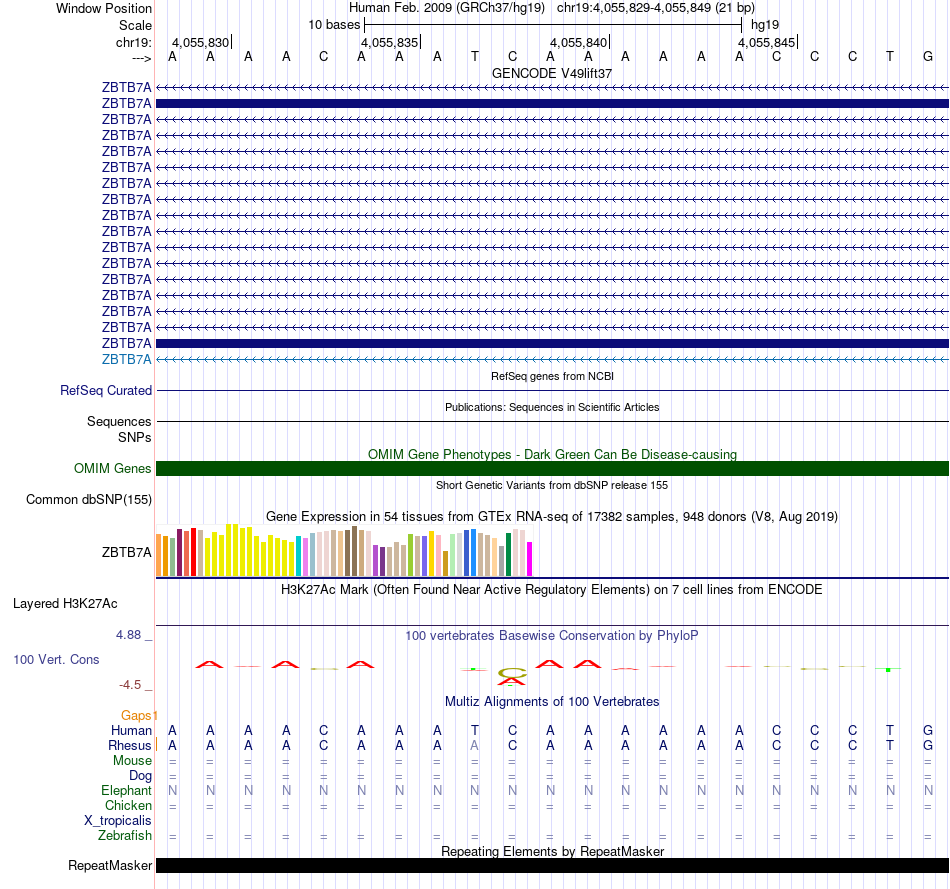Open 'Publications: Sequences in Scientific Articles' title
Screen dimensions: 950x889
552,407
